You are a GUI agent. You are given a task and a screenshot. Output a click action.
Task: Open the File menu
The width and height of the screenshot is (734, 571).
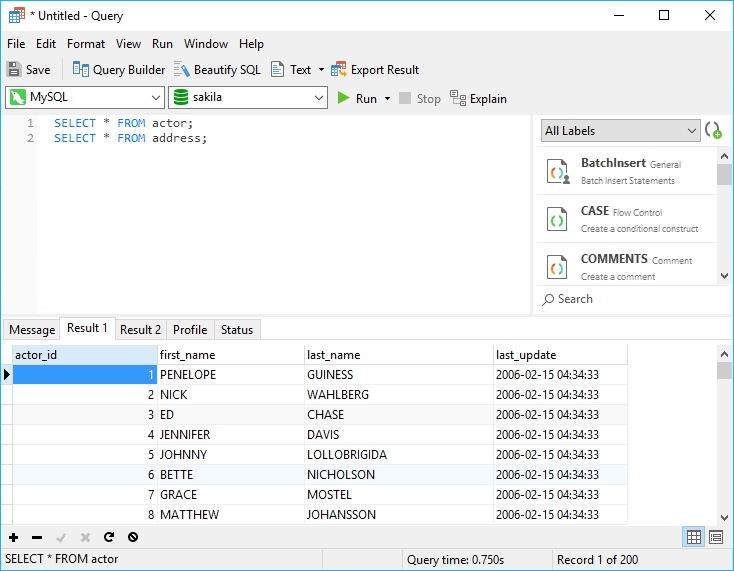(16, 44)
